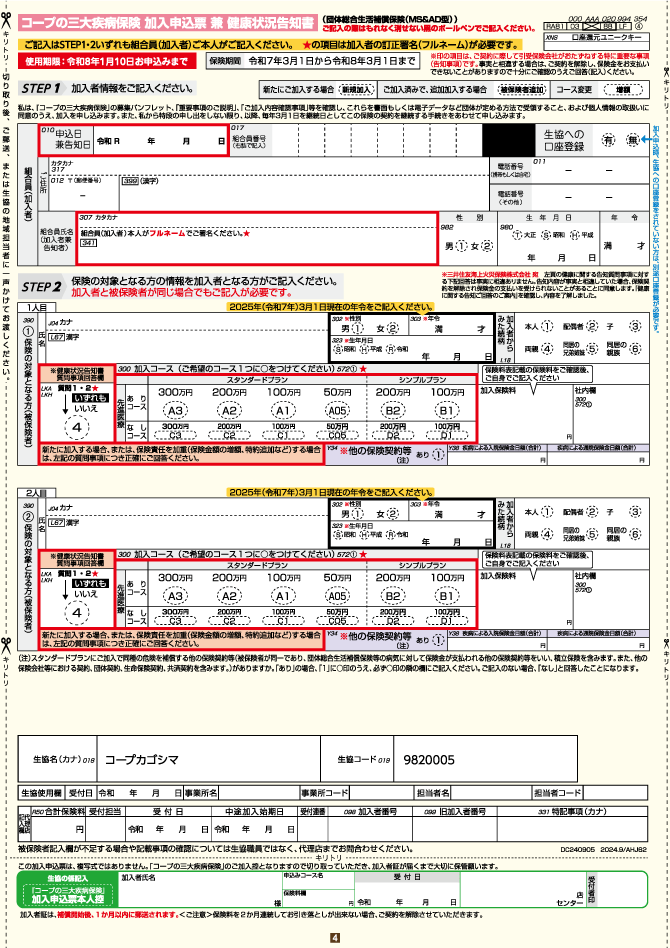
Task: Select 男 ① in the member 性別 box
Action: click(x=462, y=246)
